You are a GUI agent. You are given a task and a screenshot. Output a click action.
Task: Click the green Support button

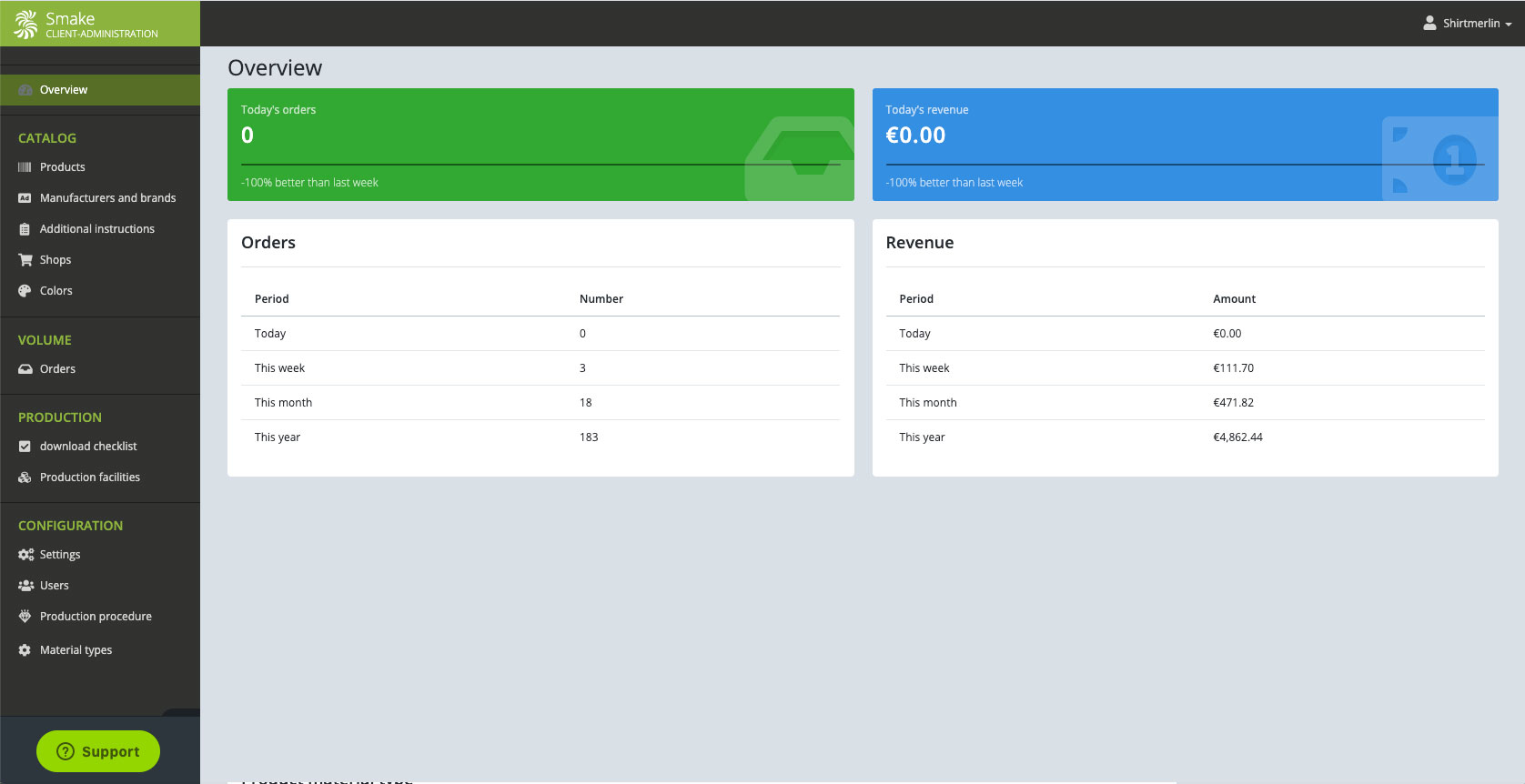click(98, 751)
